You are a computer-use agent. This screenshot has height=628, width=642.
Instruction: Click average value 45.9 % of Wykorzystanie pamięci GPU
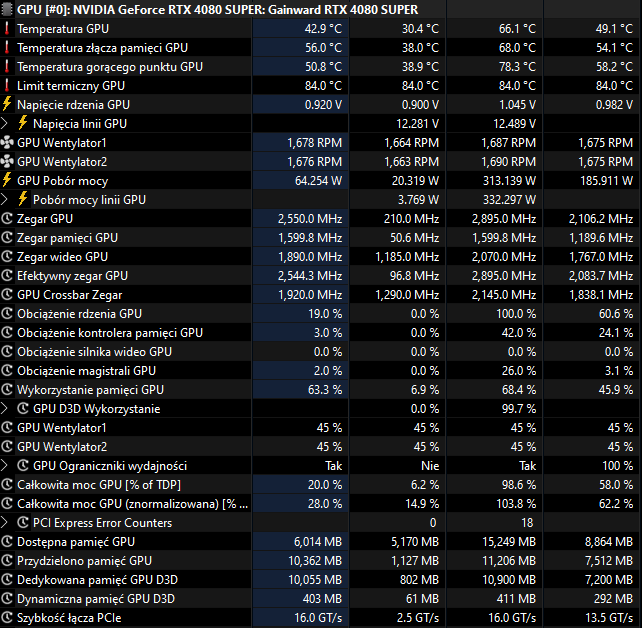coord(616,390)
